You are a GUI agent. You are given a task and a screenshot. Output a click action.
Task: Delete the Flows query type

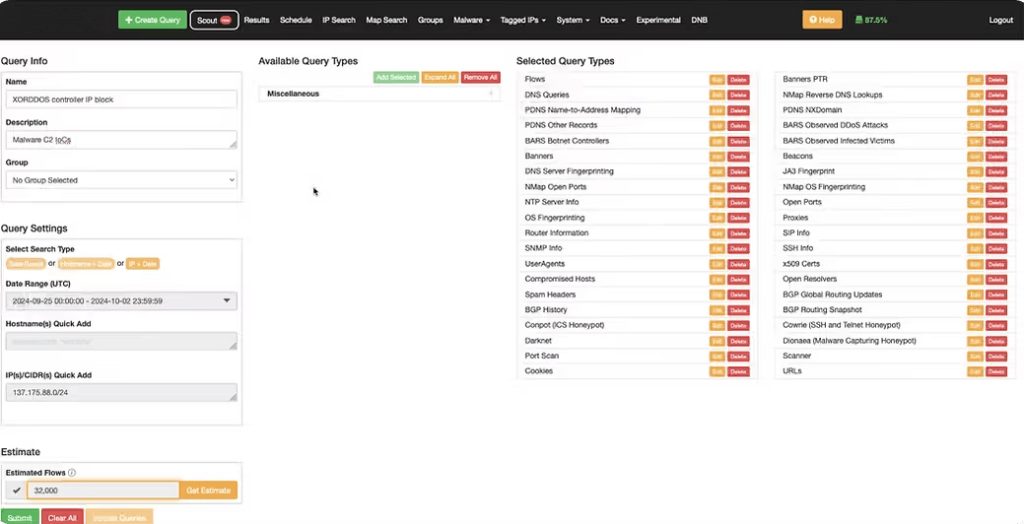point(738,79)
